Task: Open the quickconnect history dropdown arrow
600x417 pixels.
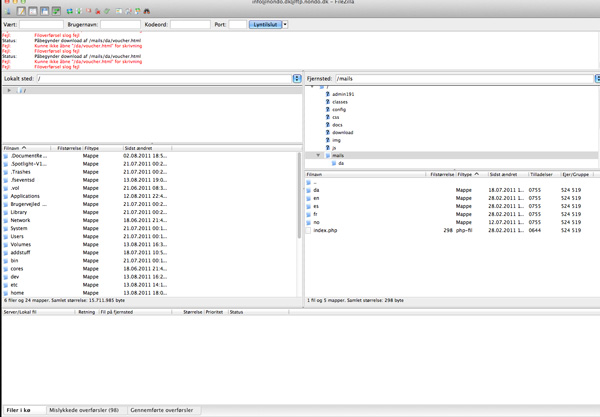Action: [285, 24]
